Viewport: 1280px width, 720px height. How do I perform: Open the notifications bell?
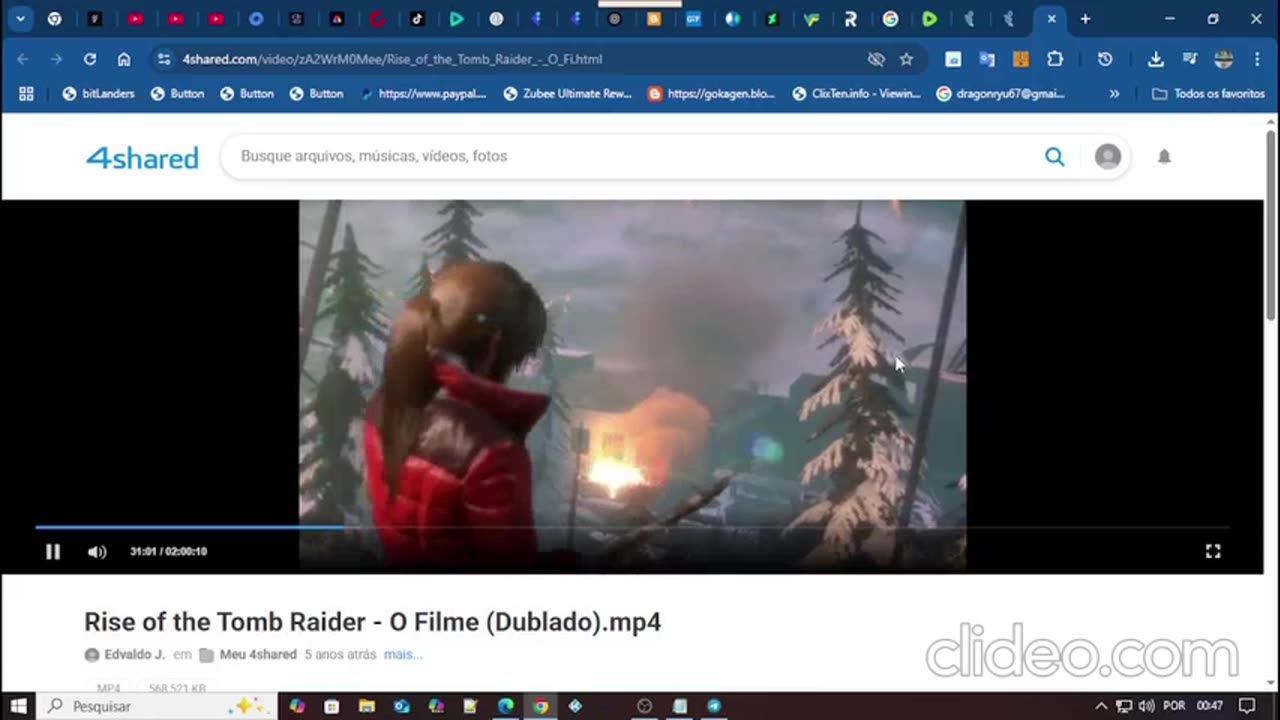1164,156
